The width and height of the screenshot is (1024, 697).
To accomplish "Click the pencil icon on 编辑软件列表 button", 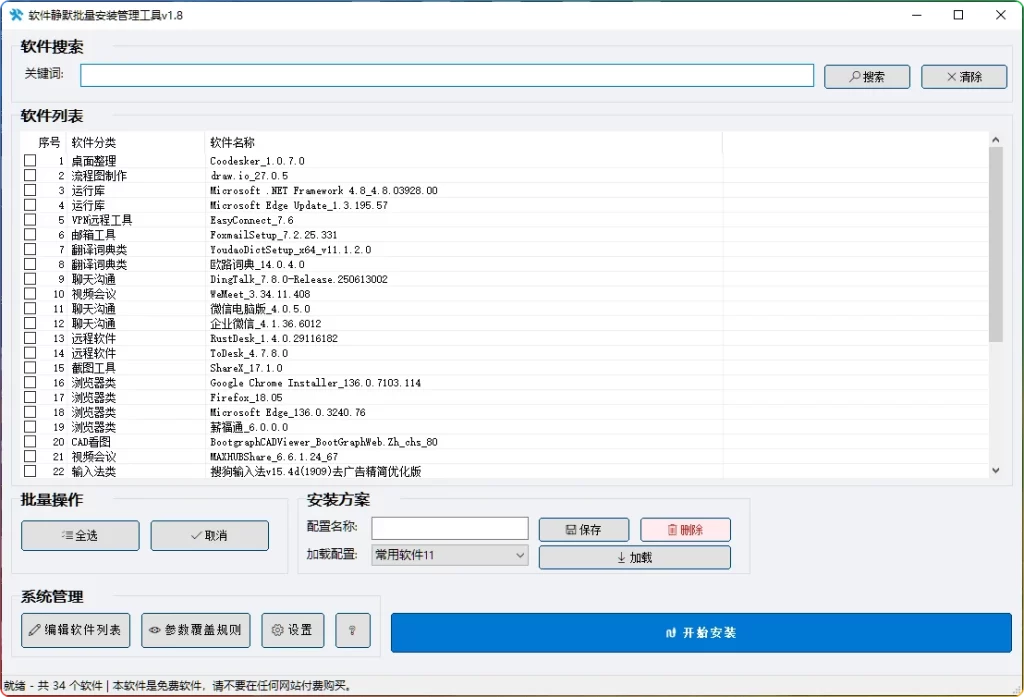I will (35, 630).
